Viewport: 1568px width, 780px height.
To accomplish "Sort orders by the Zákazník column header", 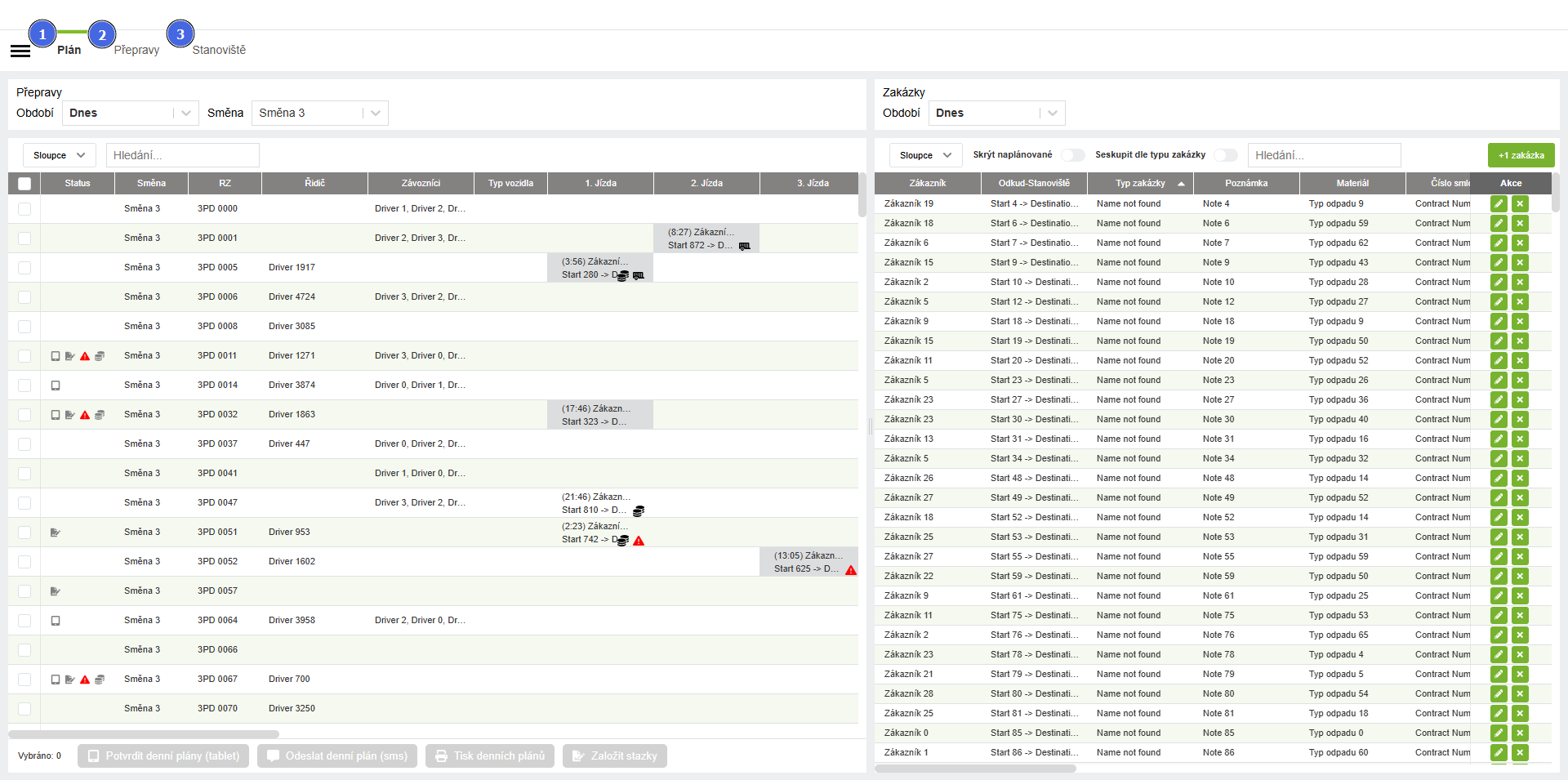I will point(928,183).
